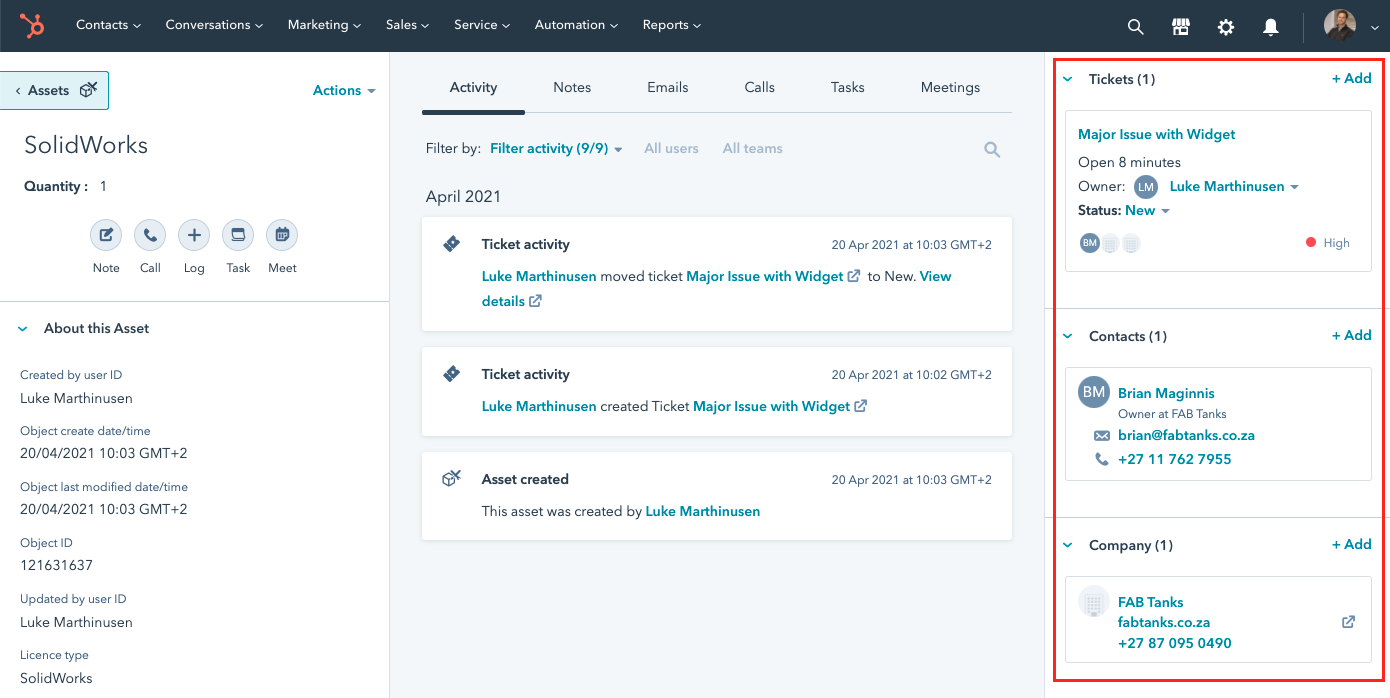The image size is (1390, 698).
Task: Open the Sales menu
Action: point(406,25)
